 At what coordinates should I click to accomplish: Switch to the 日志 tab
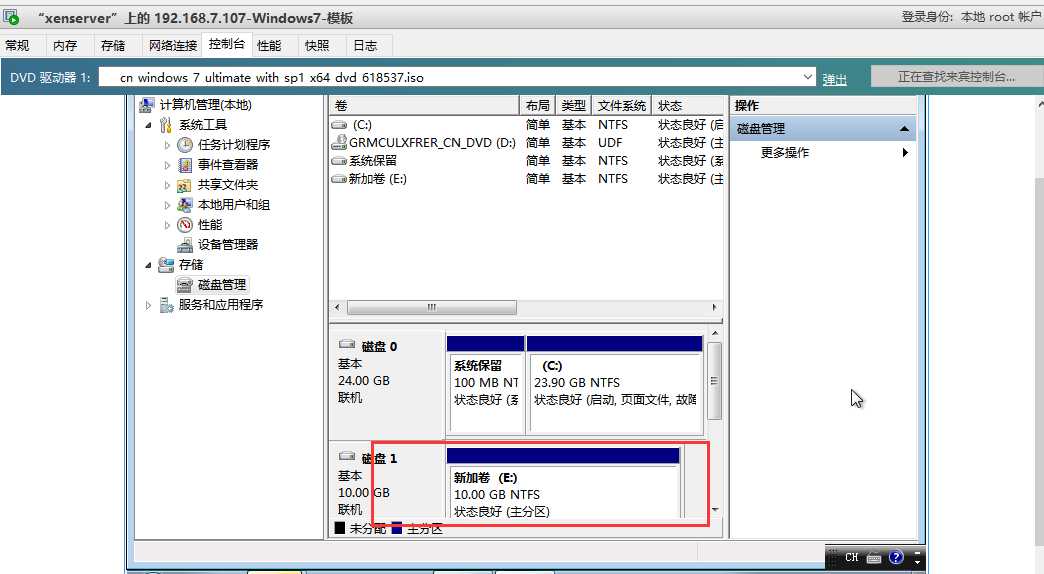pos(366,45)
